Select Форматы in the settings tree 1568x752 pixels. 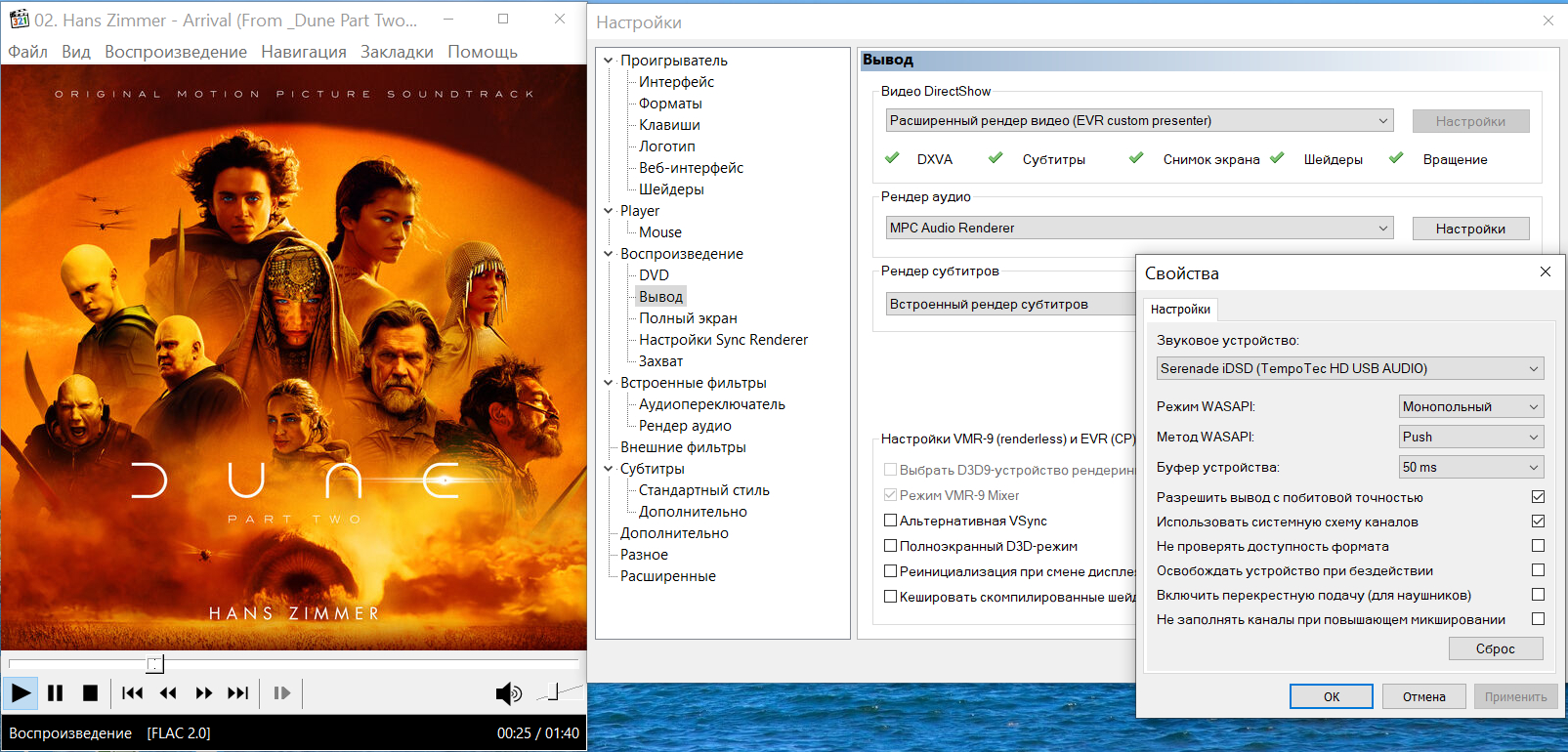(x=670, y=104)
